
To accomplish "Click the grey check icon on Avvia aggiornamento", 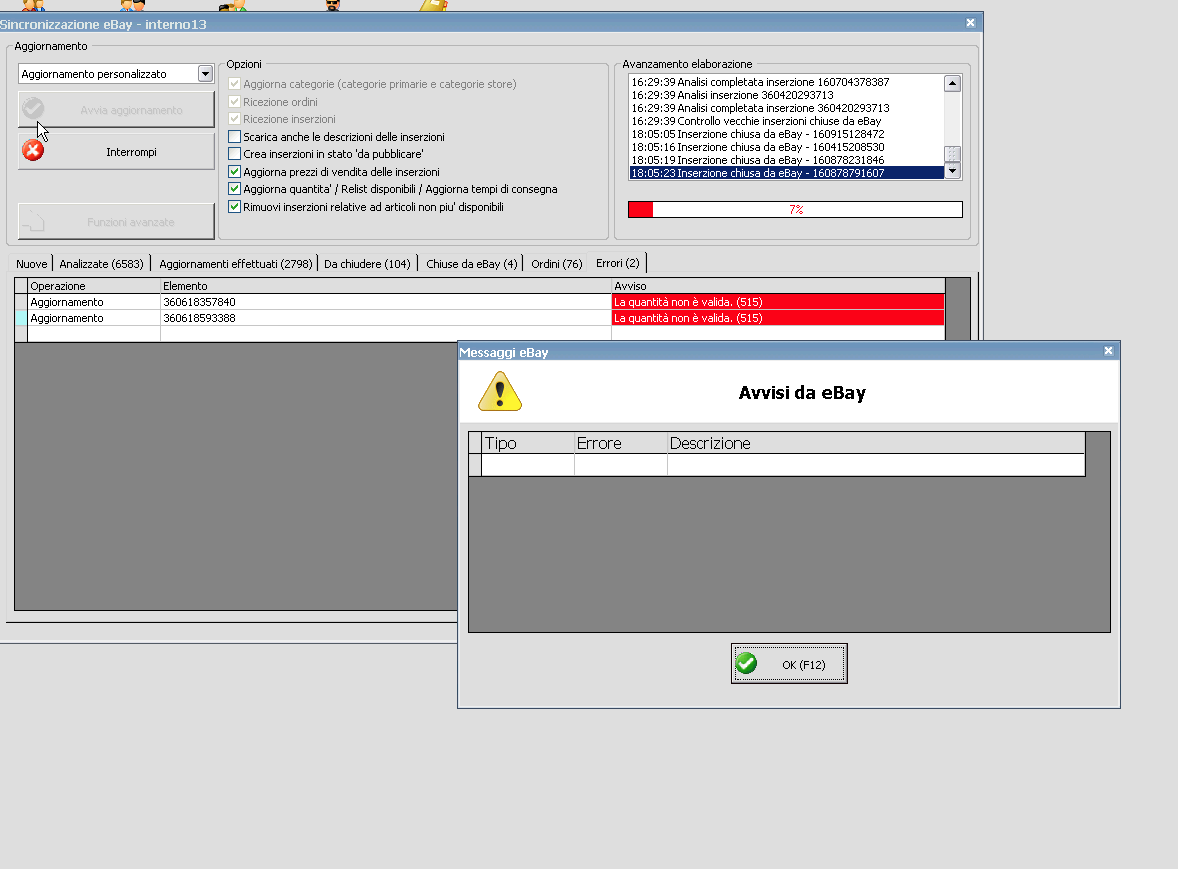I will (33, 109).
